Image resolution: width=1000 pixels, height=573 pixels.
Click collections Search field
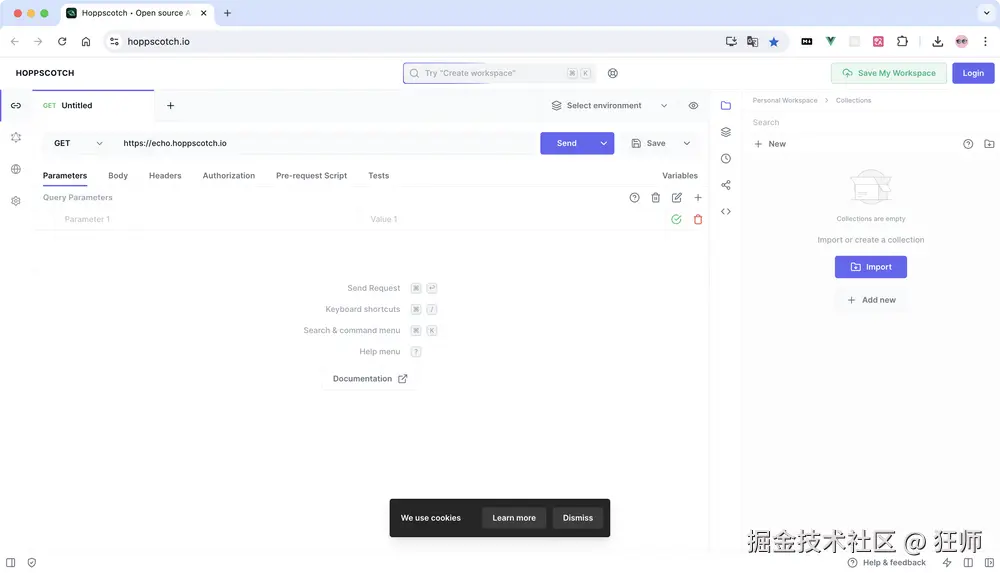click(871, 123)
